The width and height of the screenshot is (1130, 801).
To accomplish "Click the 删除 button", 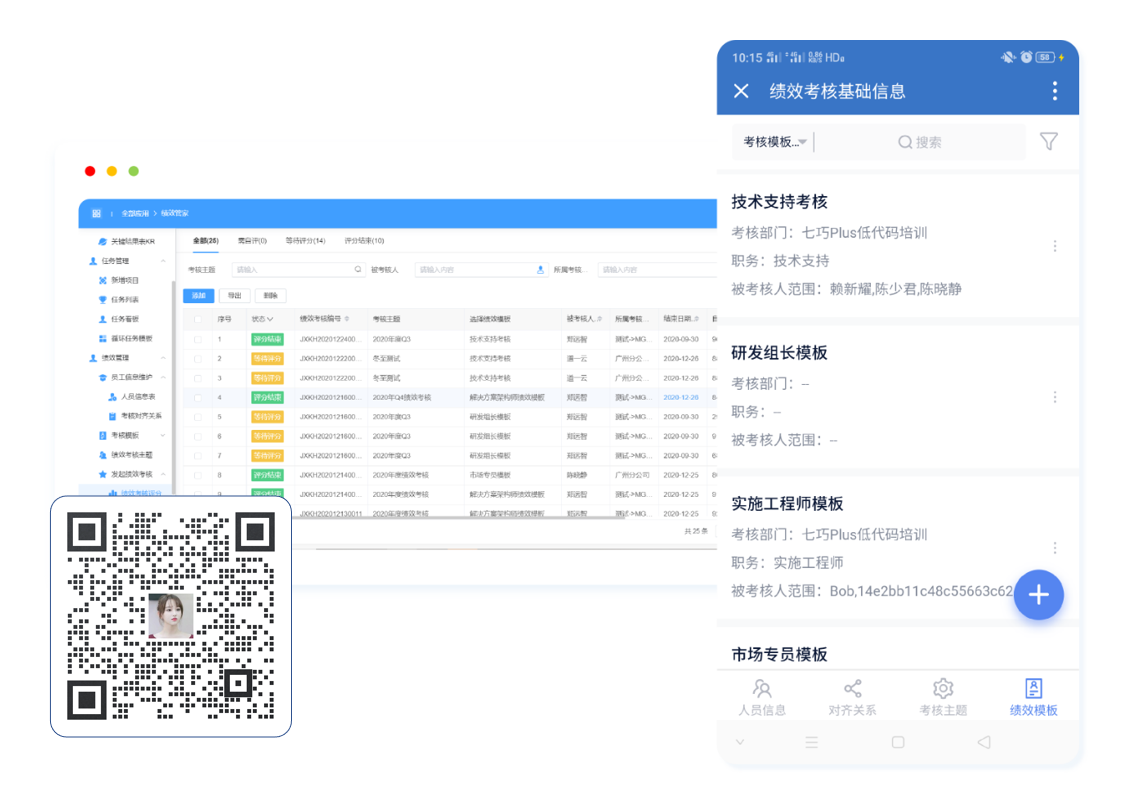I will 271,296.
